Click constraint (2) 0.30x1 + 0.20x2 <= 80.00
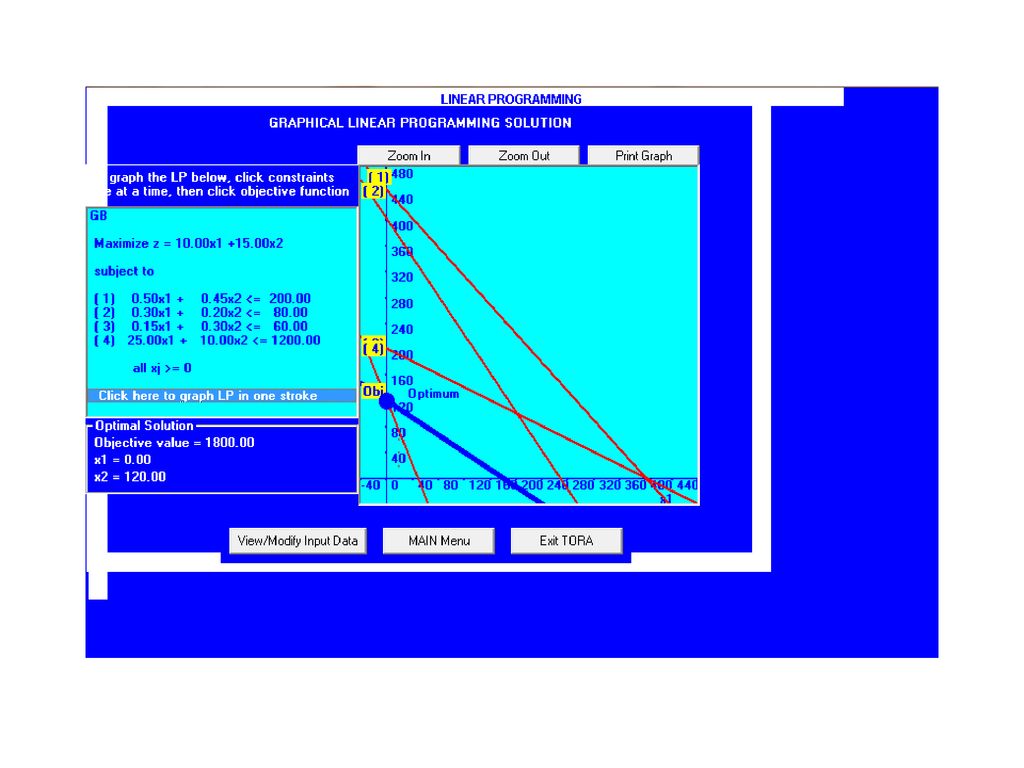 pos(201,312)
